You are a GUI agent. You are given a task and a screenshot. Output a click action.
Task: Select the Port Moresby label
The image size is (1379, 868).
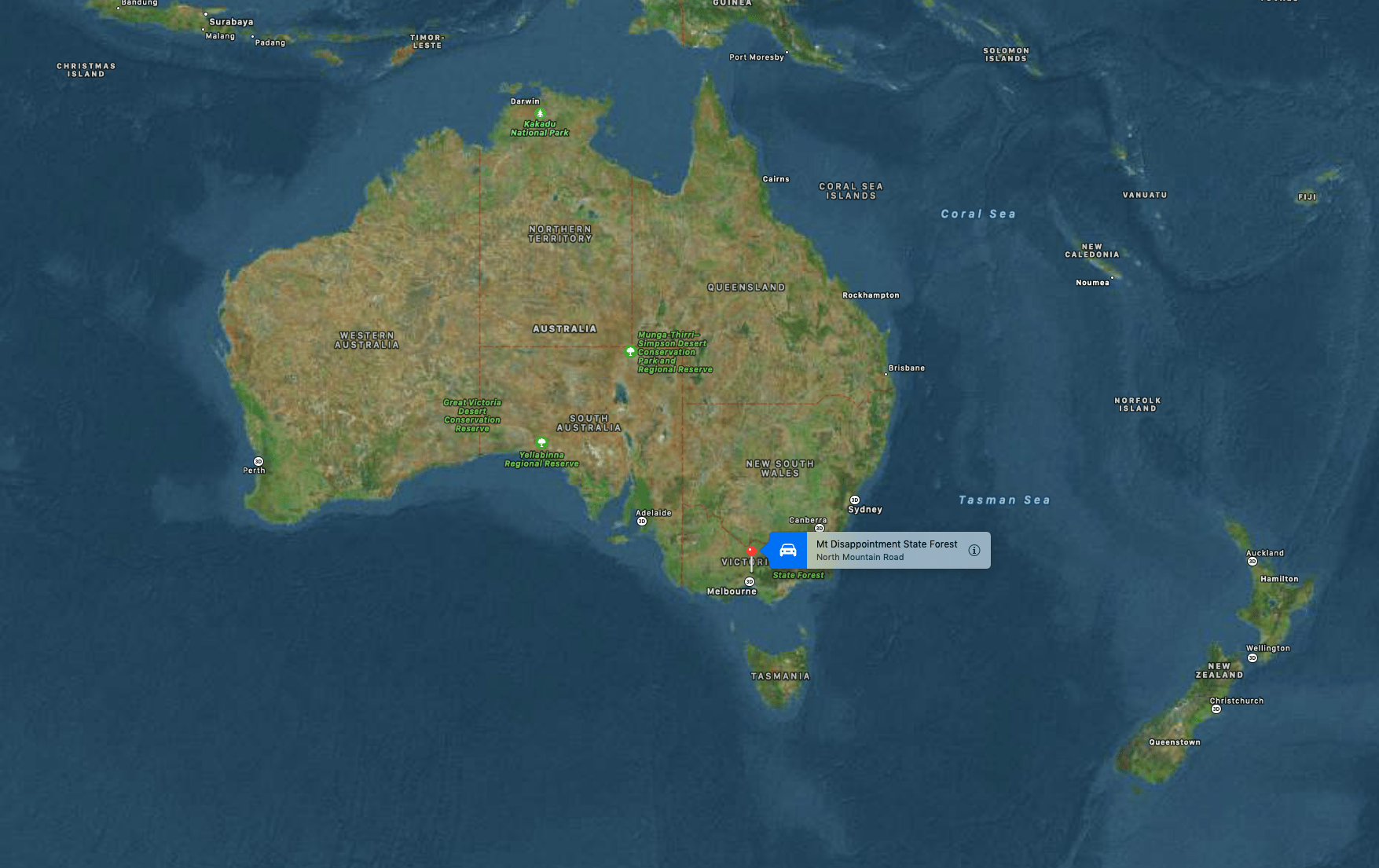[x=757, y=57]
